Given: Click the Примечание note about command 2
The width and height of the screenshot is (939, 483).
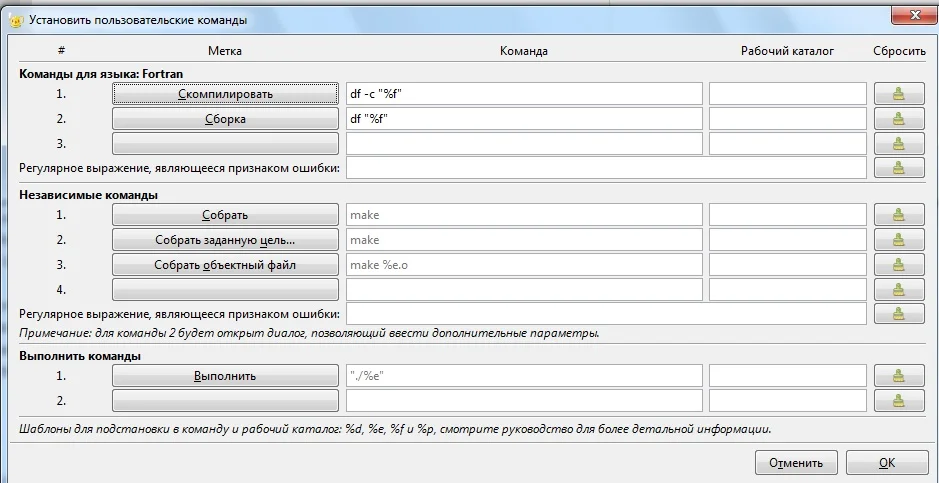Looking at the screenshot, I should tap(309, 332).
